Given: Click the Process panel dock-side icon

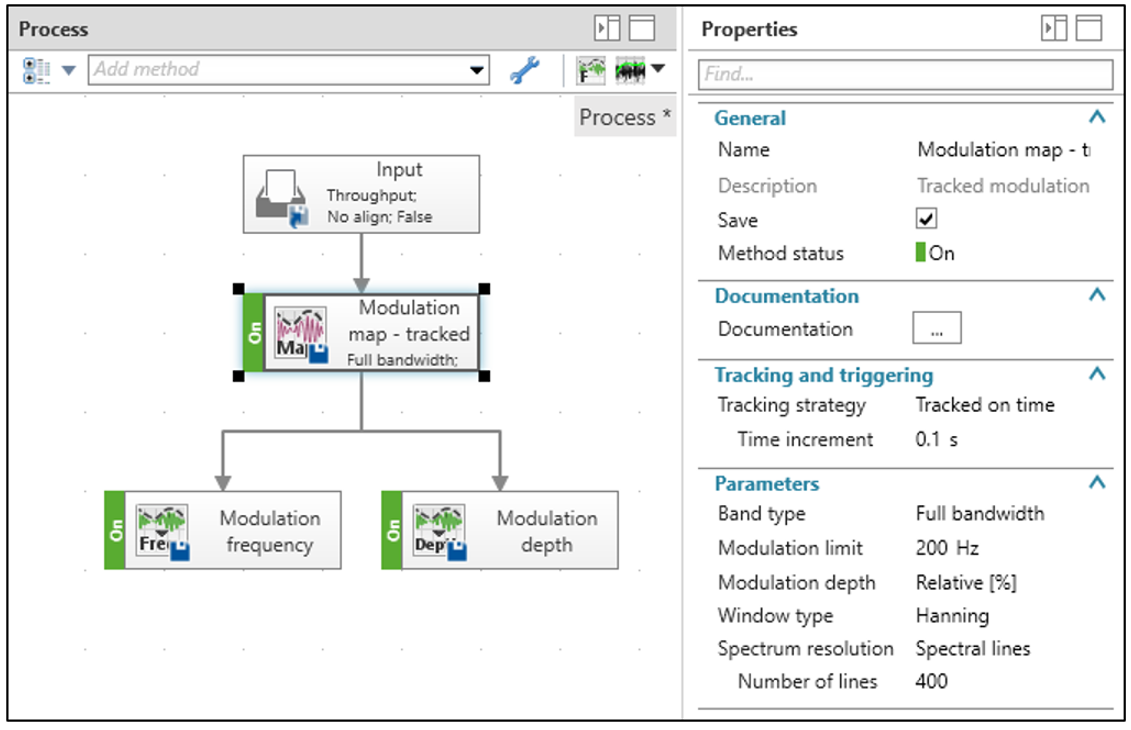Looking at the screenshot, I should [608, 29].
